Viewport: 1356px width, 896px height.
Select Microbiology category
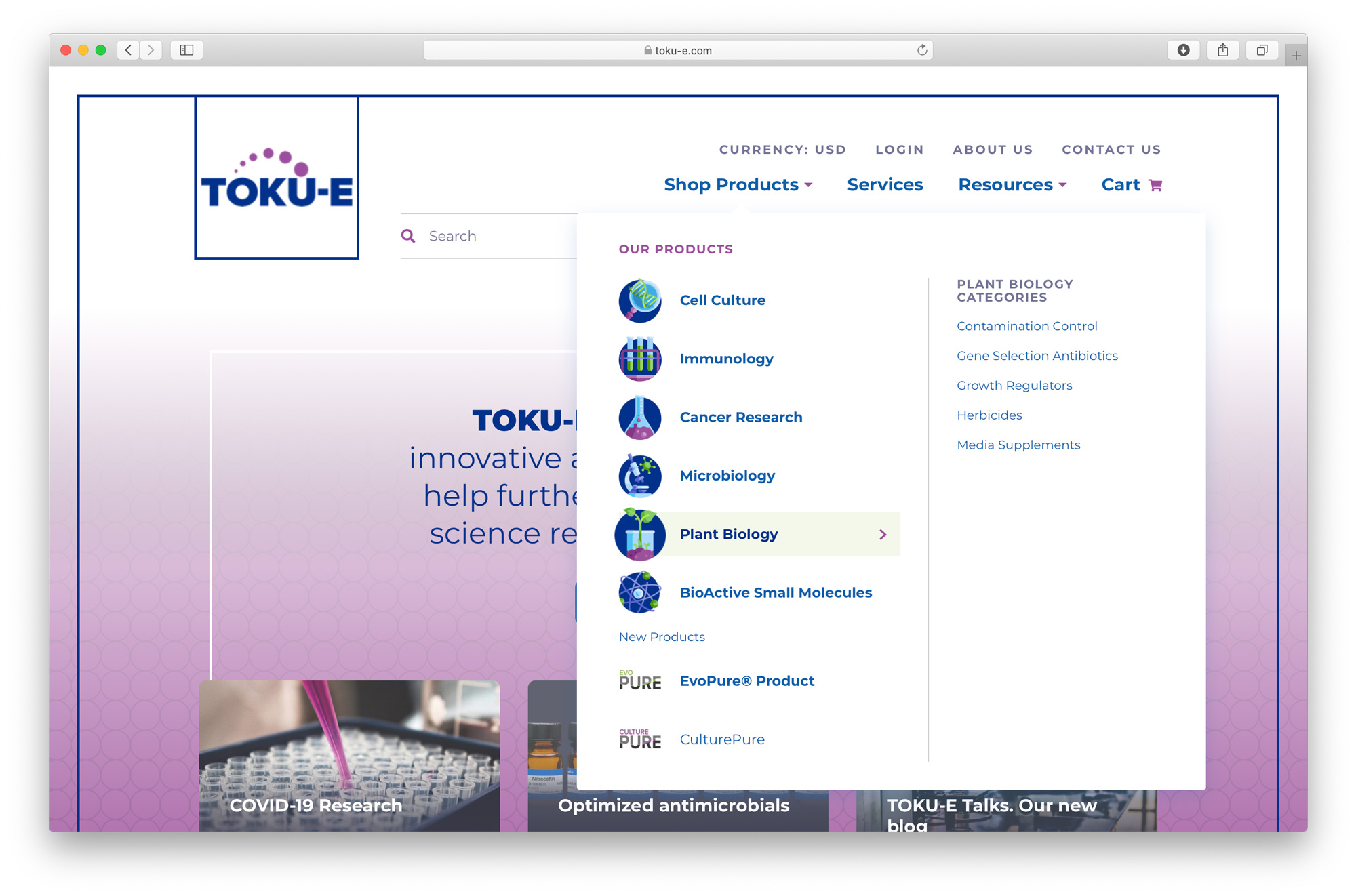point(727,476)
